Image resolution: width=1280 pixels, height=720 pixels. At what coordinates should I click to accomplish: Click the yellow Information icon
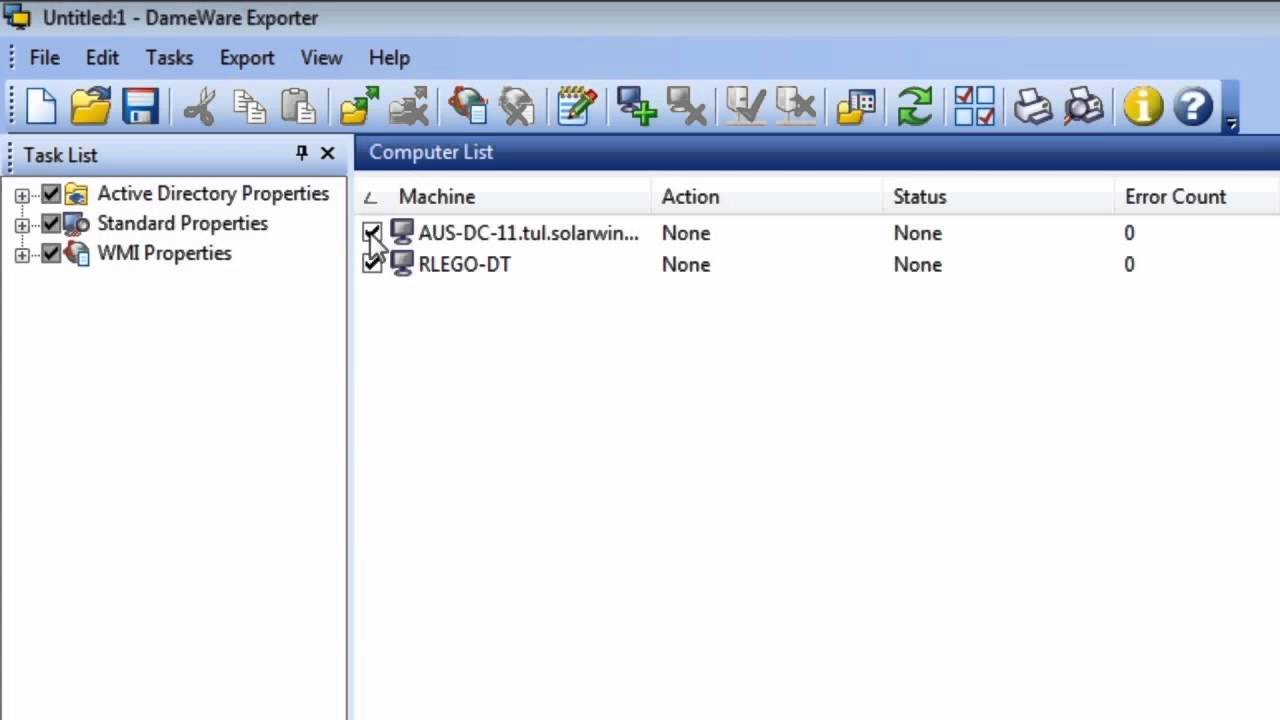coord(1143,106)
